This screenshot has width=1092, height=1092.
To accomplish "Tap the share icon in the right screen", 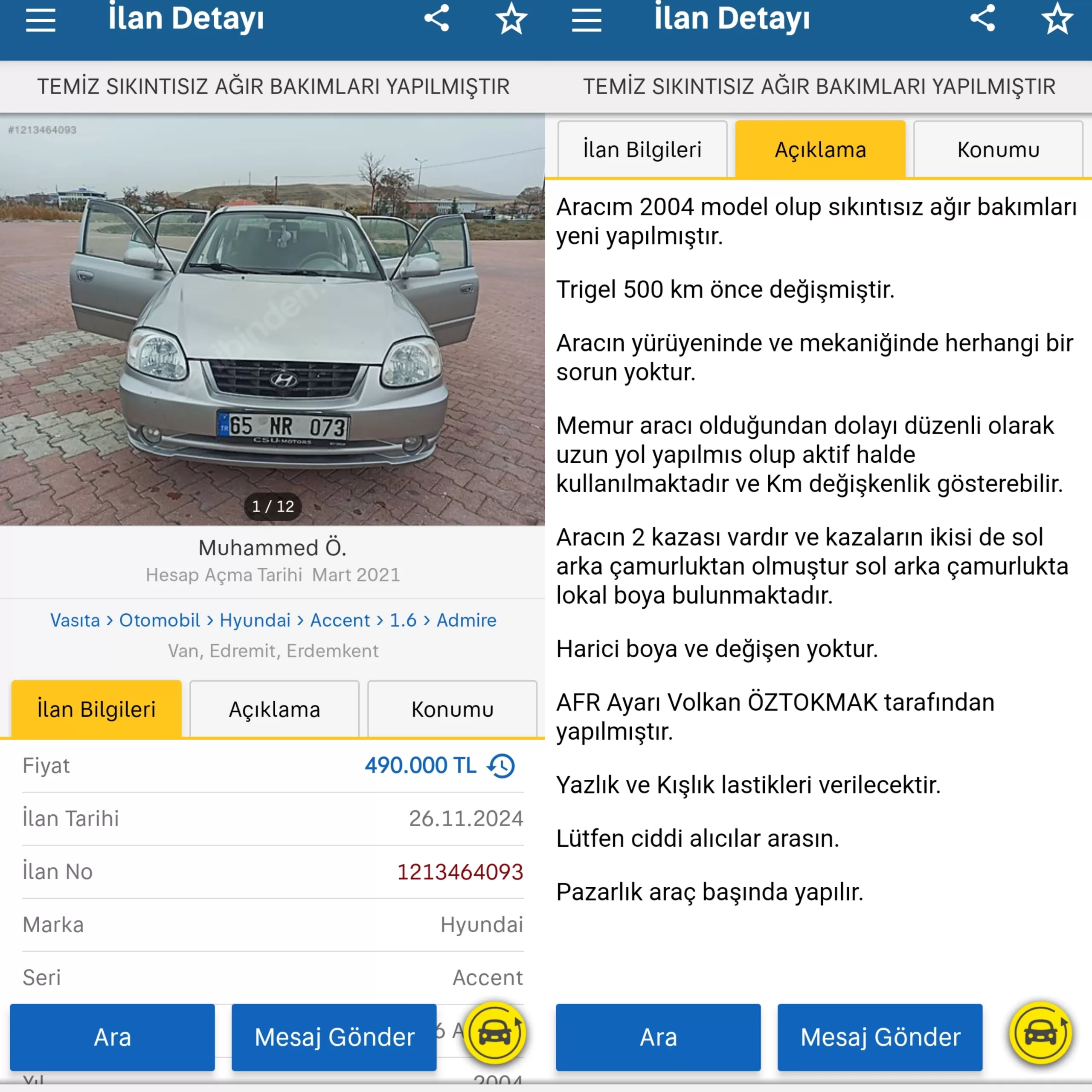I will point(983,19).
